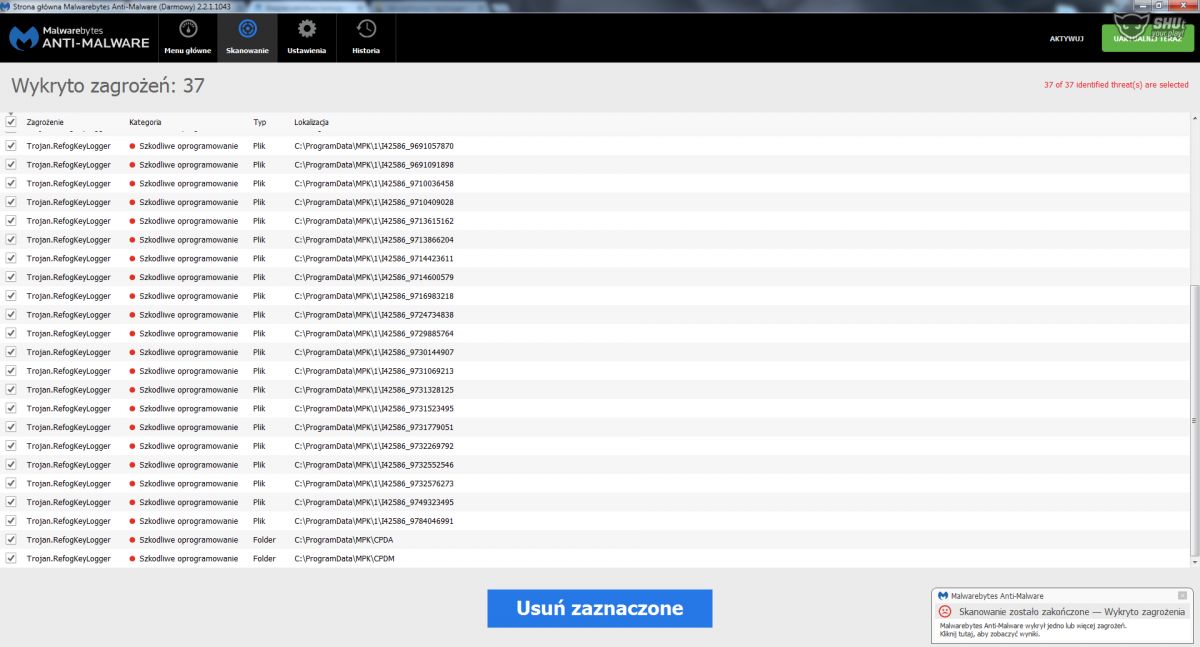
Task: Sort by Zagrożenie column header
Action: [46, 122]
